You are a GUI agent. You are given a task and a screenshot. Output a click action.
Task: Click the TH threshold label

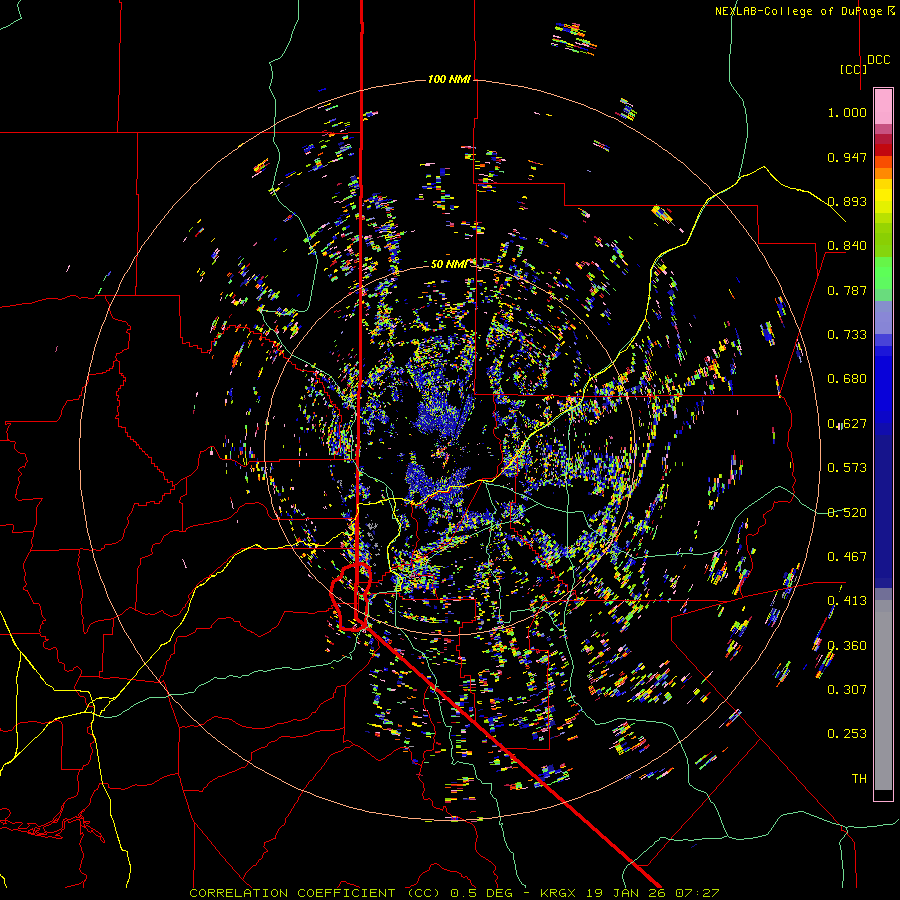pyautogui.click(x=859, y=779)
